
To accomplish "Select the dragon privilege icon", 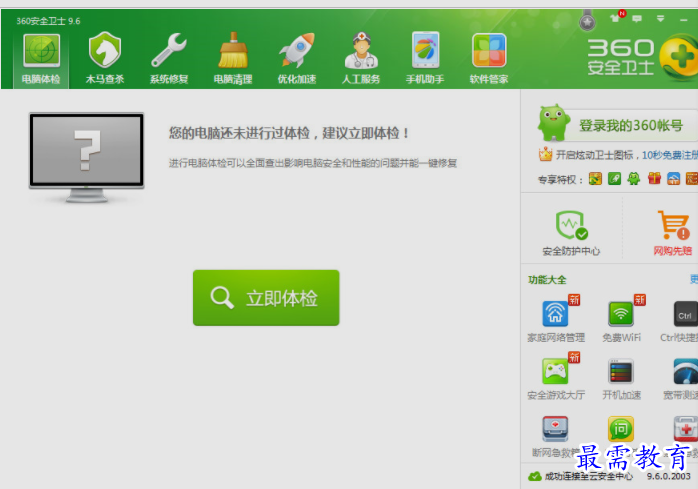I will click(x=595, y=179).
